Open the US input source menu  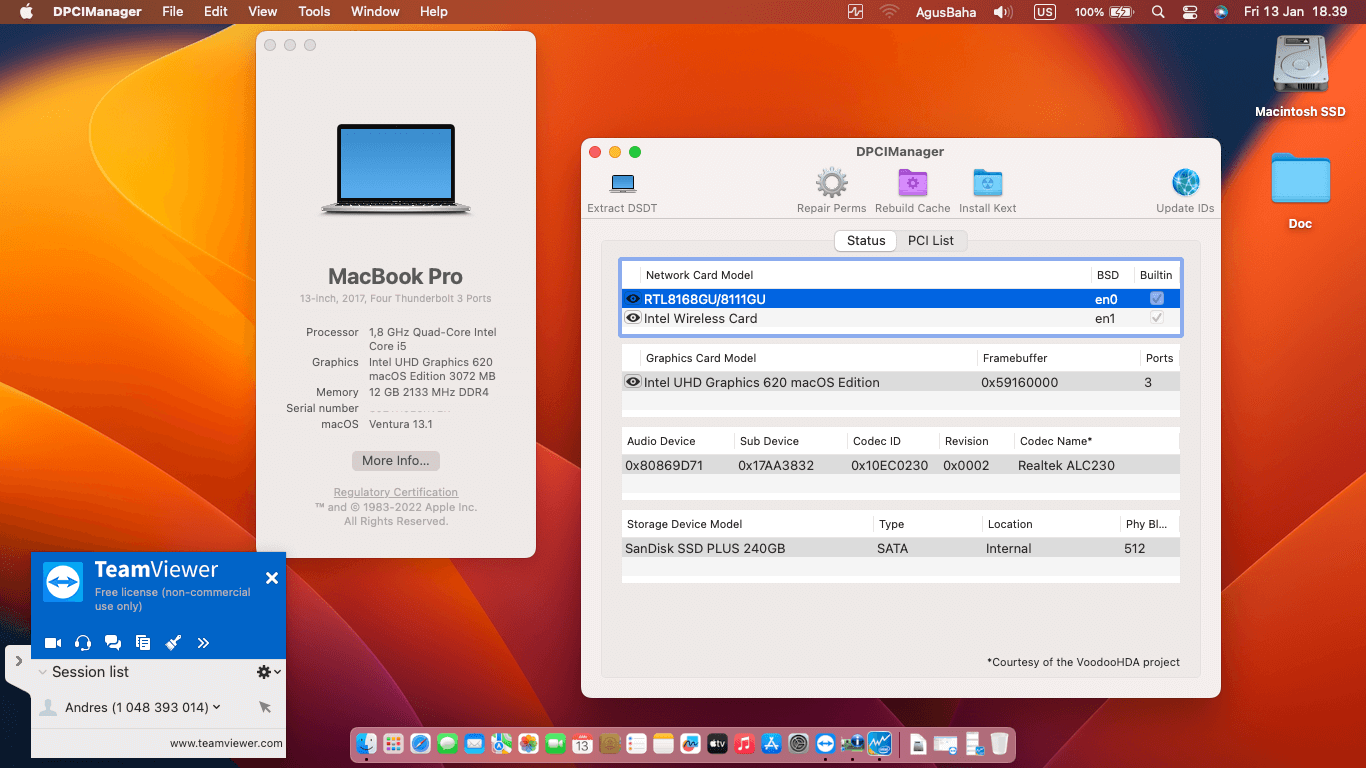[x=1045, y=12]
